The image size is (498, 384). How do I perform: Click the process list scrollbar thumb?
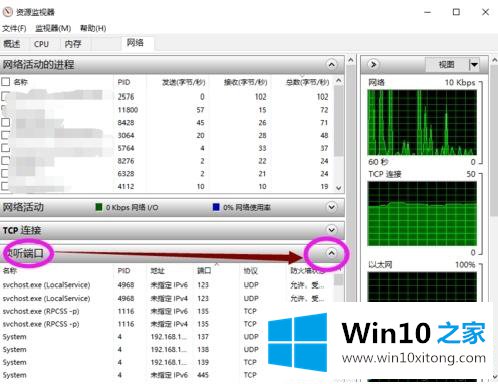(339, 121)
